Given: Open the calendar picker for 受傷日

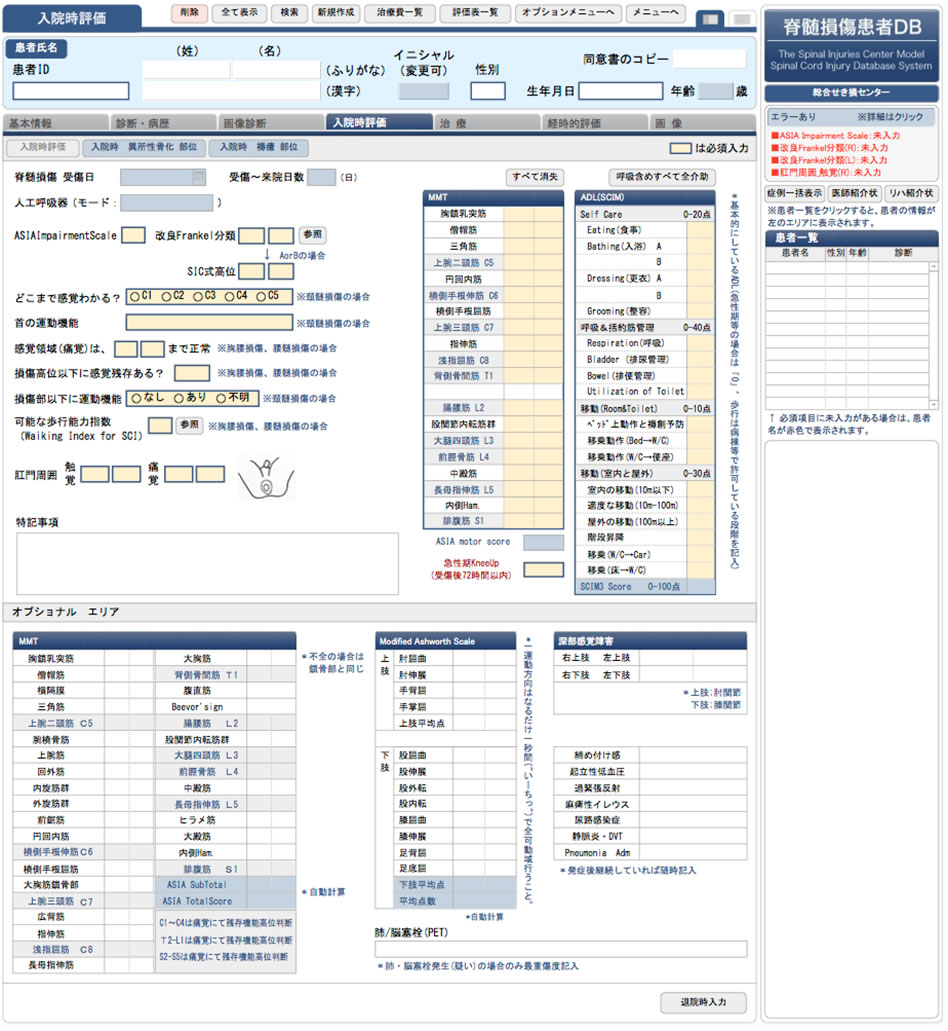Looking at the screenshot, I should click(199, 177).
